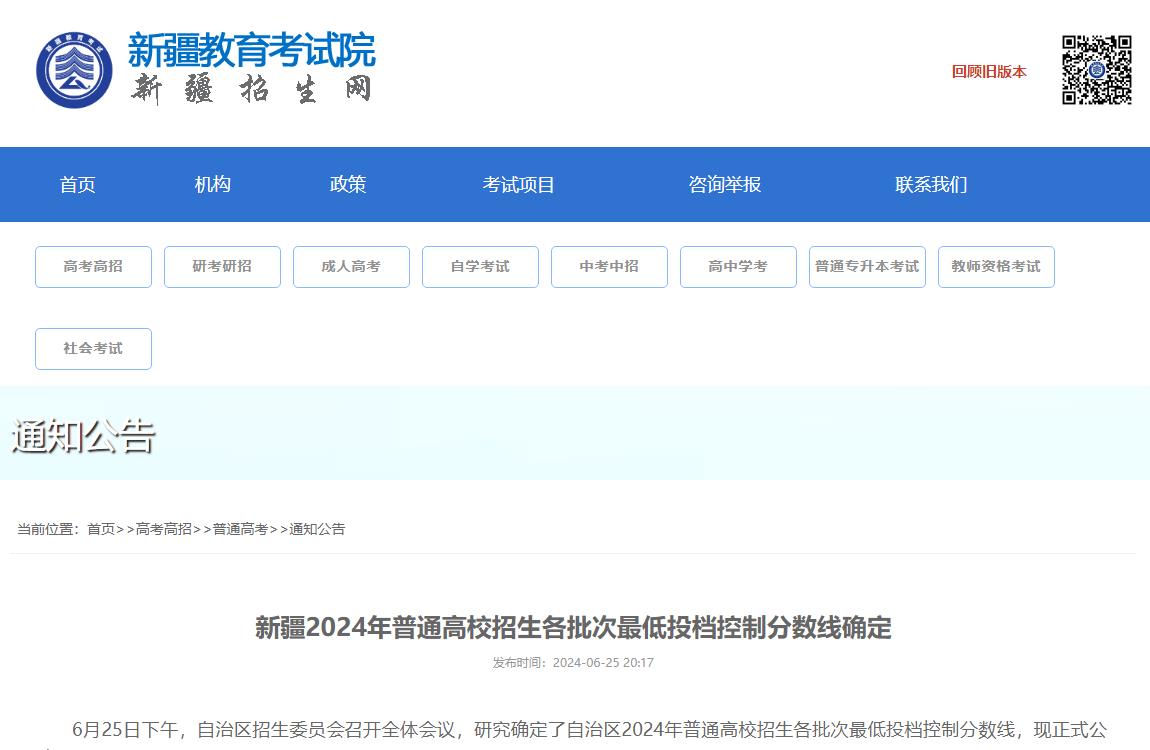
Task: Open the 机构 navigation menu
Action: pyautogui.click(x=212, y=184)
